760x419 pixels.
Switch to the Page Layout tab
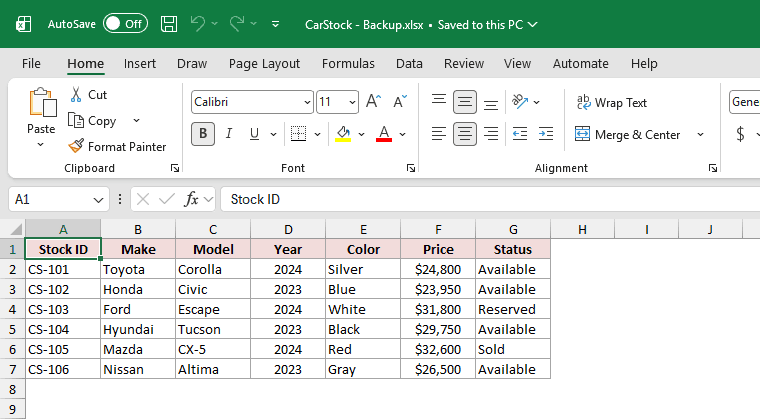click(264, 64)
